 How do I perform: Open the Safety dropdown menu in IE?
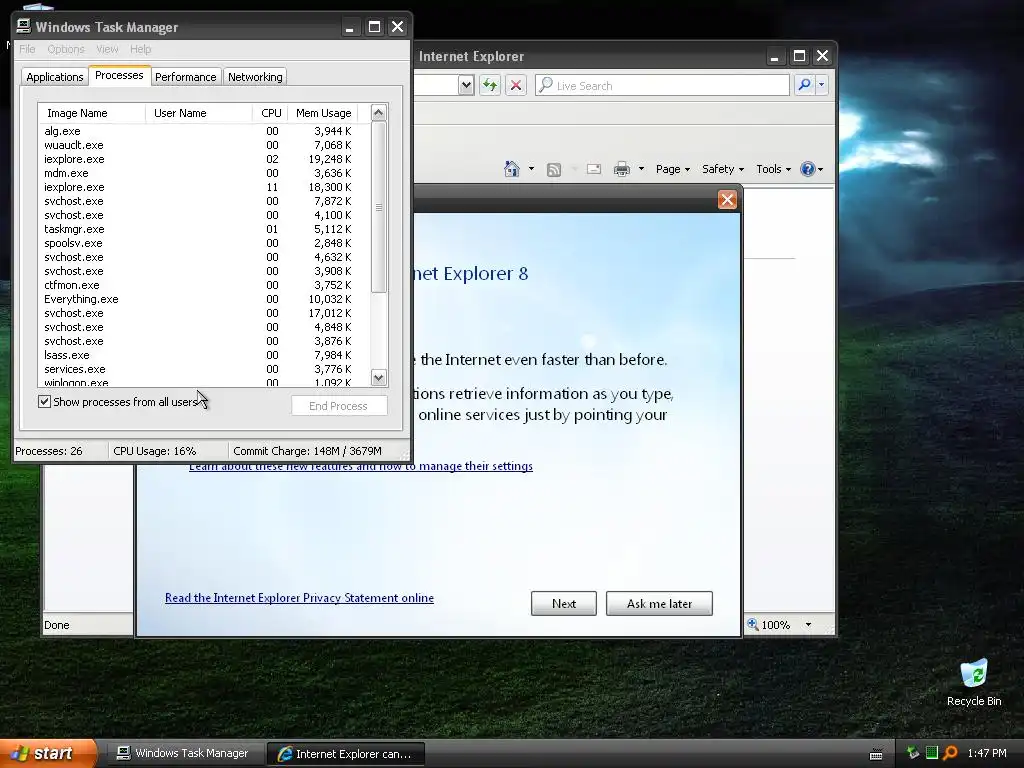tap(722, 169)
